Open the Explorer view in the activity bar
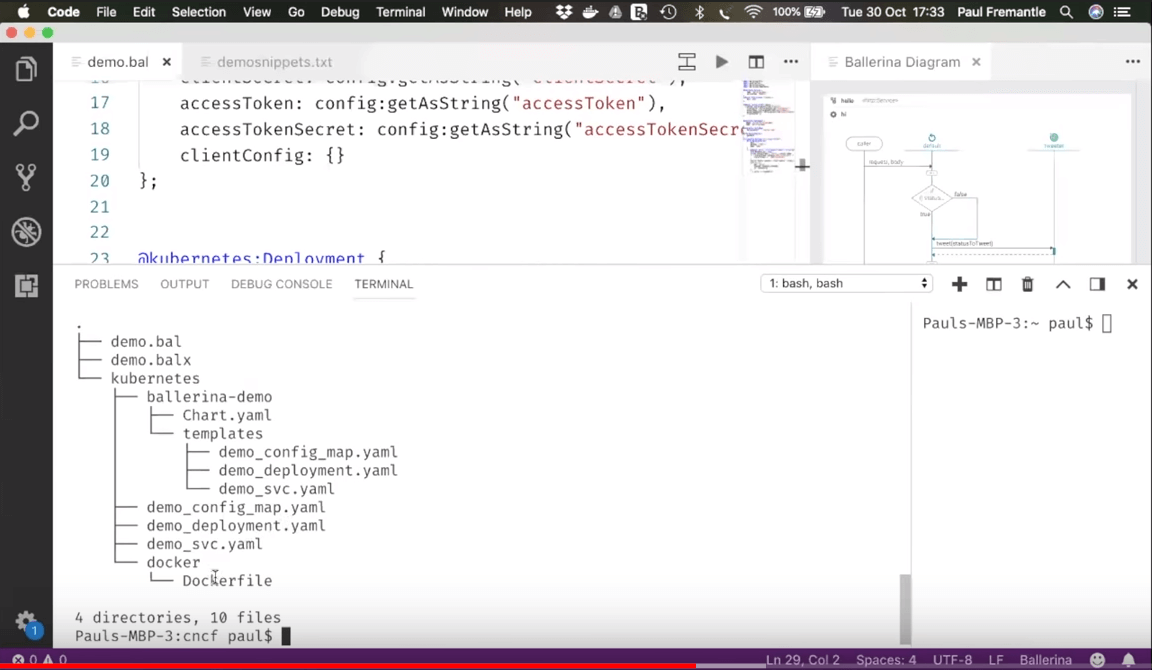The height and width of the screenshot is (670, 1152). pyautogui.click(x=26, y=69)
